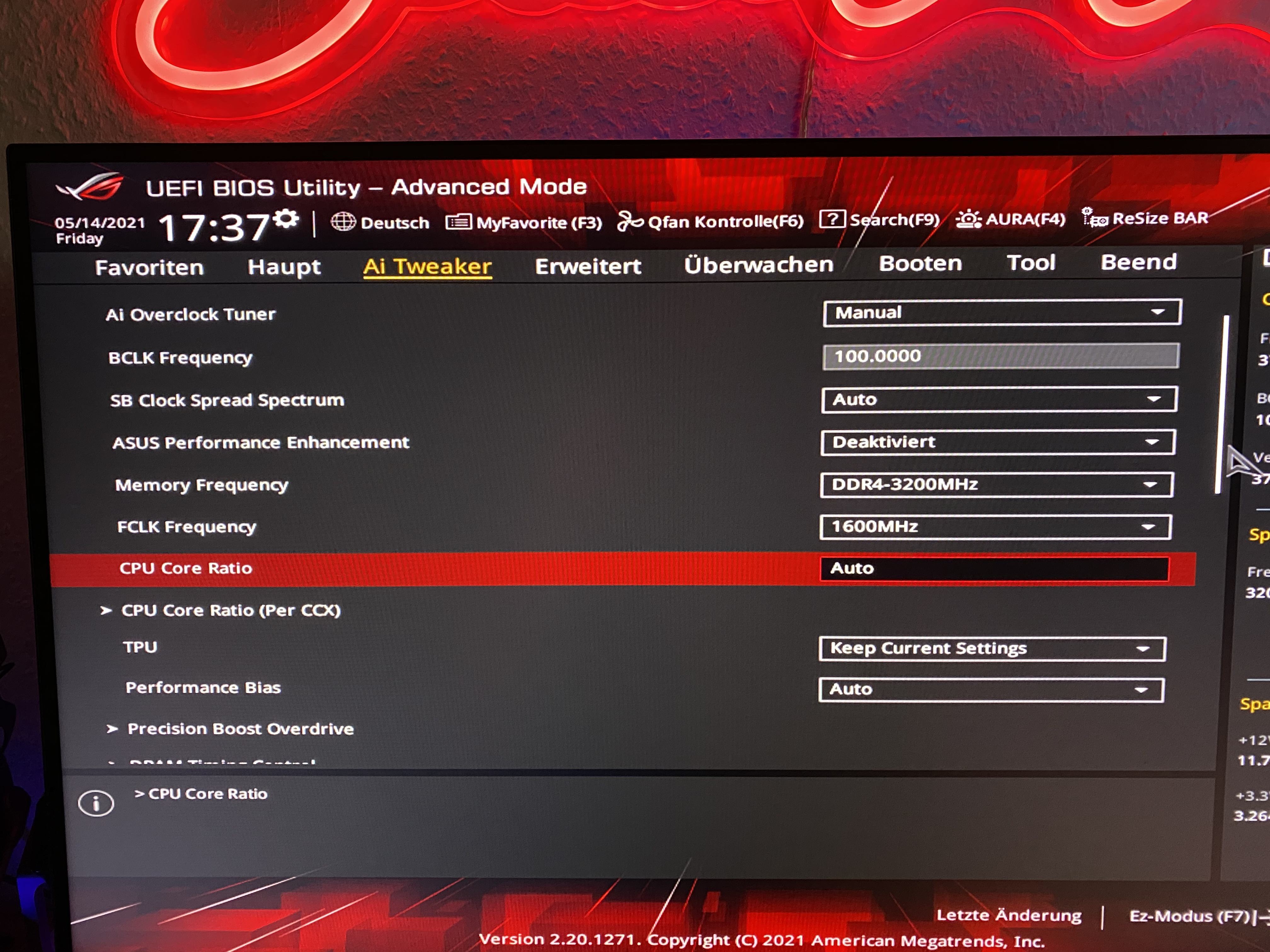Click the Search question mark icon
This screenshot has height=952, width=1270.
(x=832, y=218)
